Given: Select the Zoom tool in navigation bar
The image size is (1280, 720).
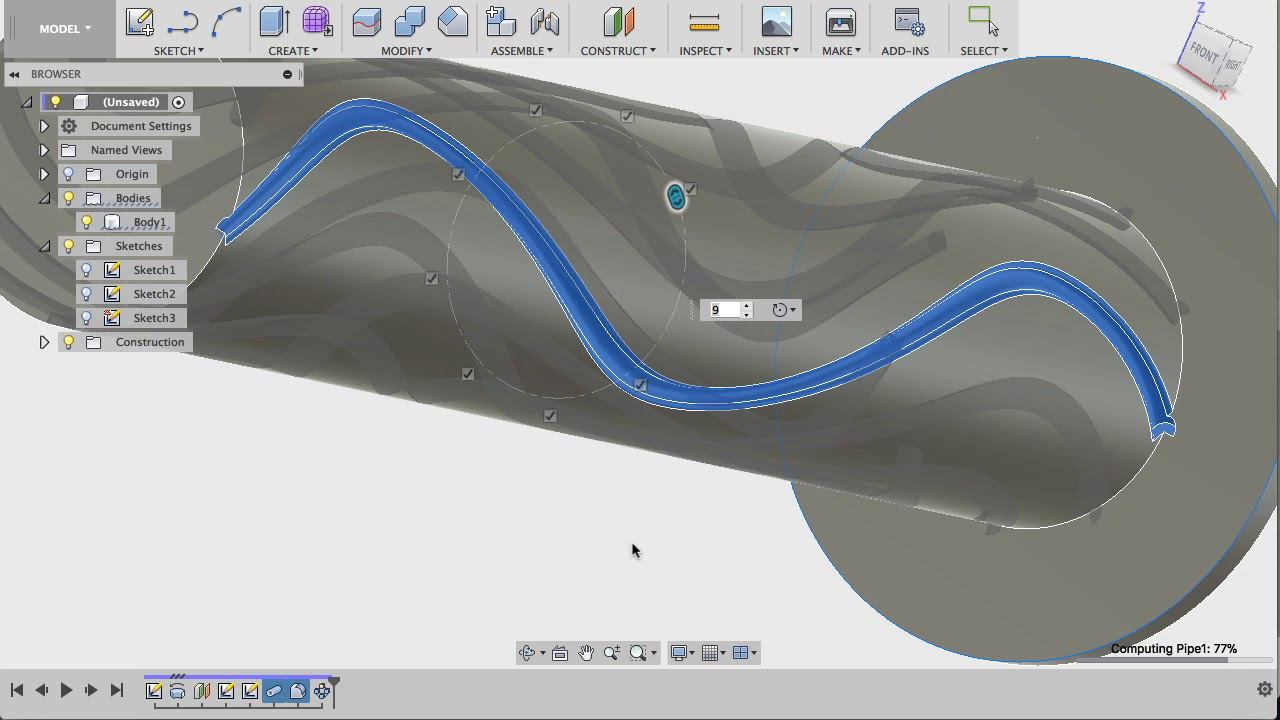Looking at the screenshot, I should click(x=612, y=653).
